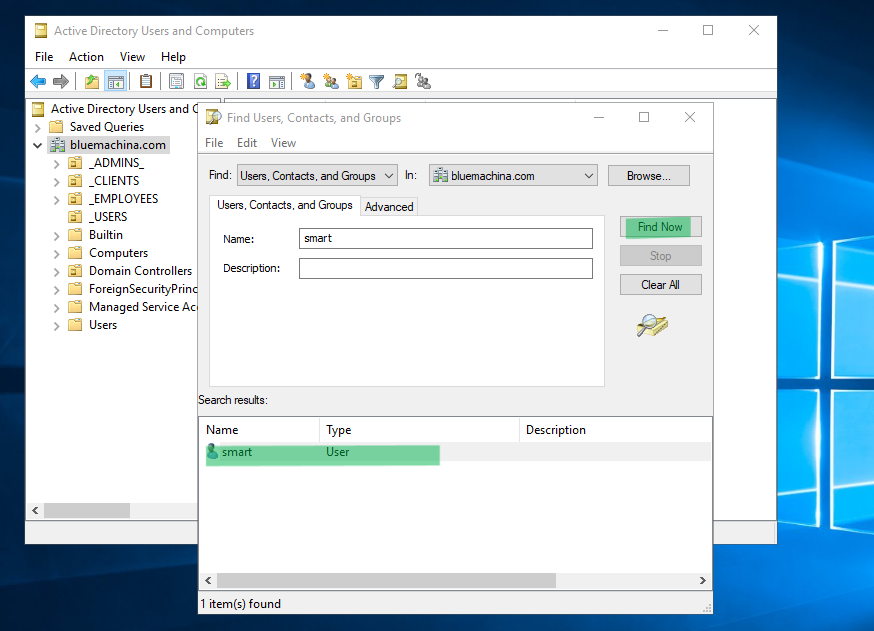Click the Find dialog title bar icon

(213, 117)
